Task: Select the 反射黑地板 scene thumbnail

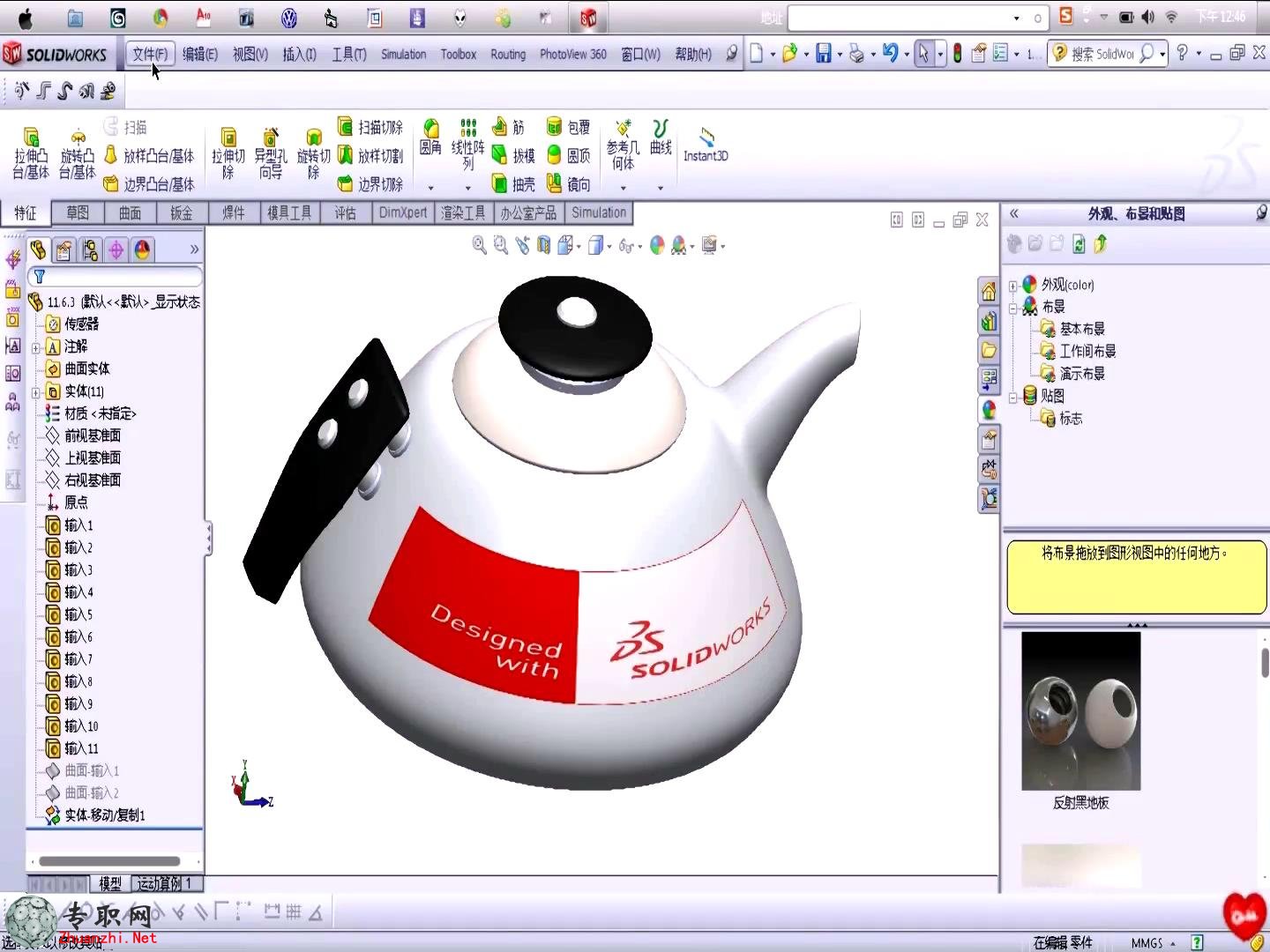Action: (1080, 710)
